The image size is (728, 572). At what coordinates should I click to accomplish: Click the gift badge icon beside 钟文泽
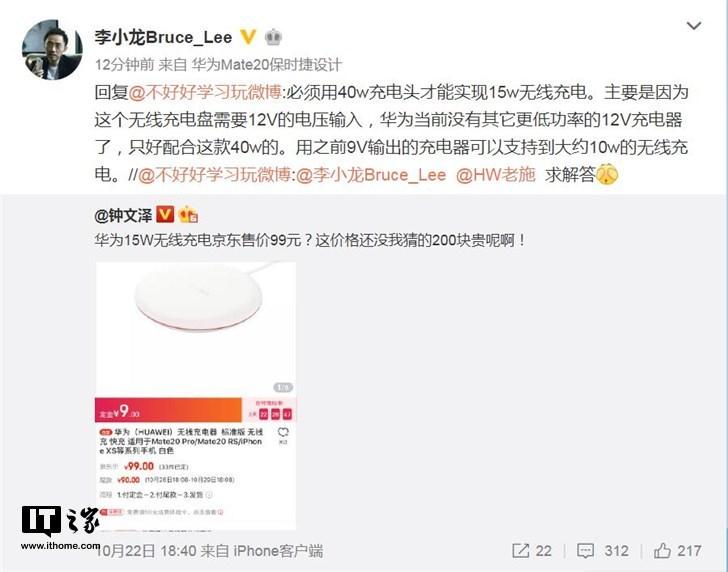(188, 214)
